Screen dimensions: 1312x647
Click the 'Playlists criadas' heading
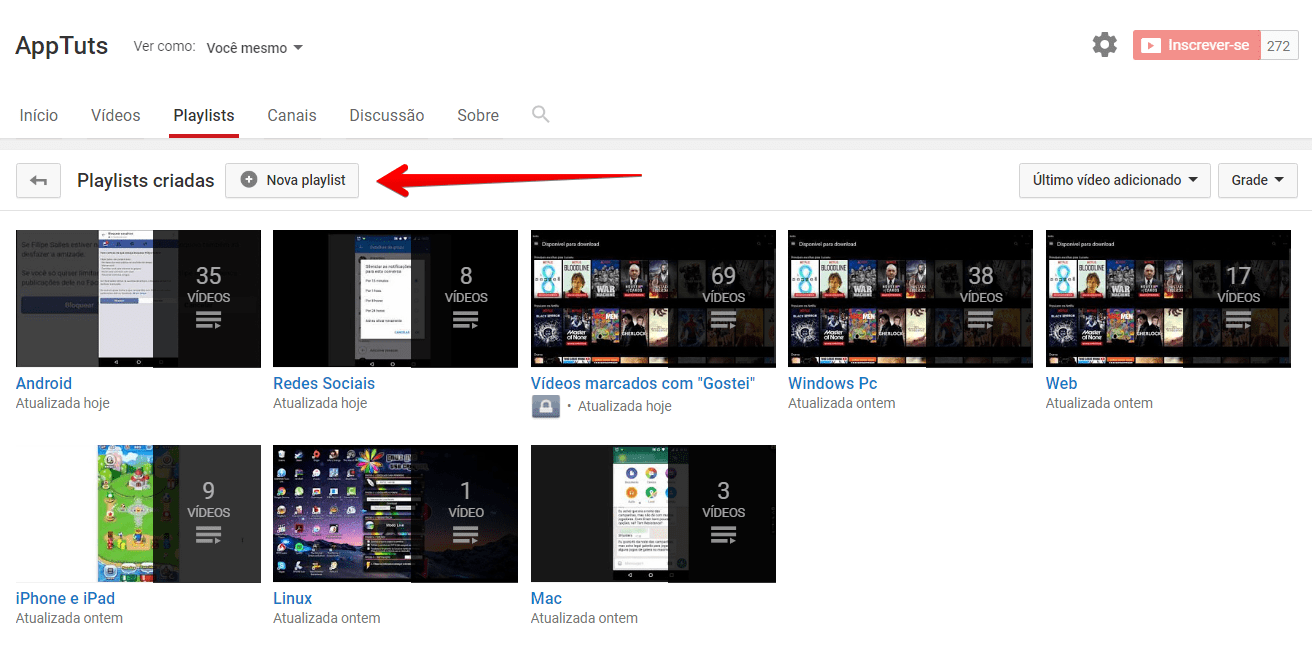pyautogui.click(x=146, y=181)
